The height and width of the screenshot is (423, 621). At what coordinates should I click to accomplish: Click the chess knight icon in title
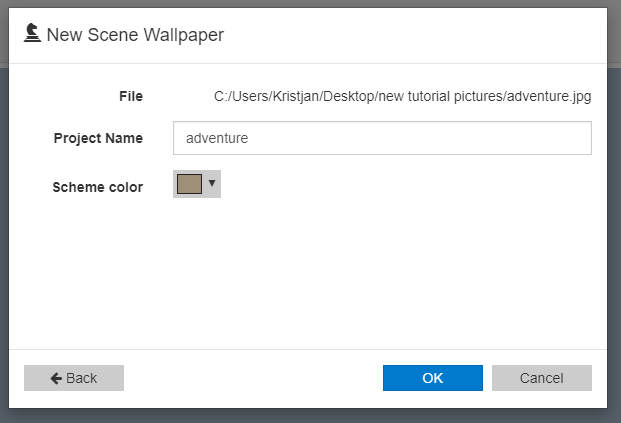[32, 34]
